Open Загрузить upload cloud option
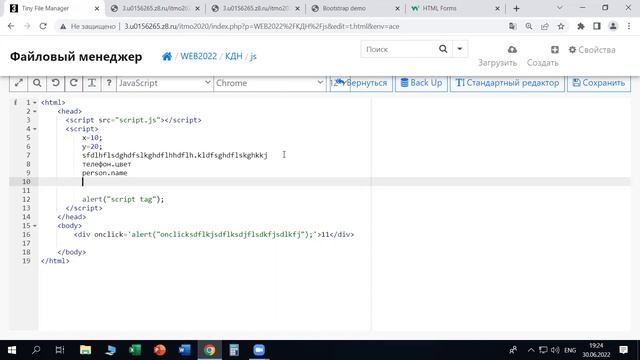This screenshot has height=360, width=640. point(498,56)
